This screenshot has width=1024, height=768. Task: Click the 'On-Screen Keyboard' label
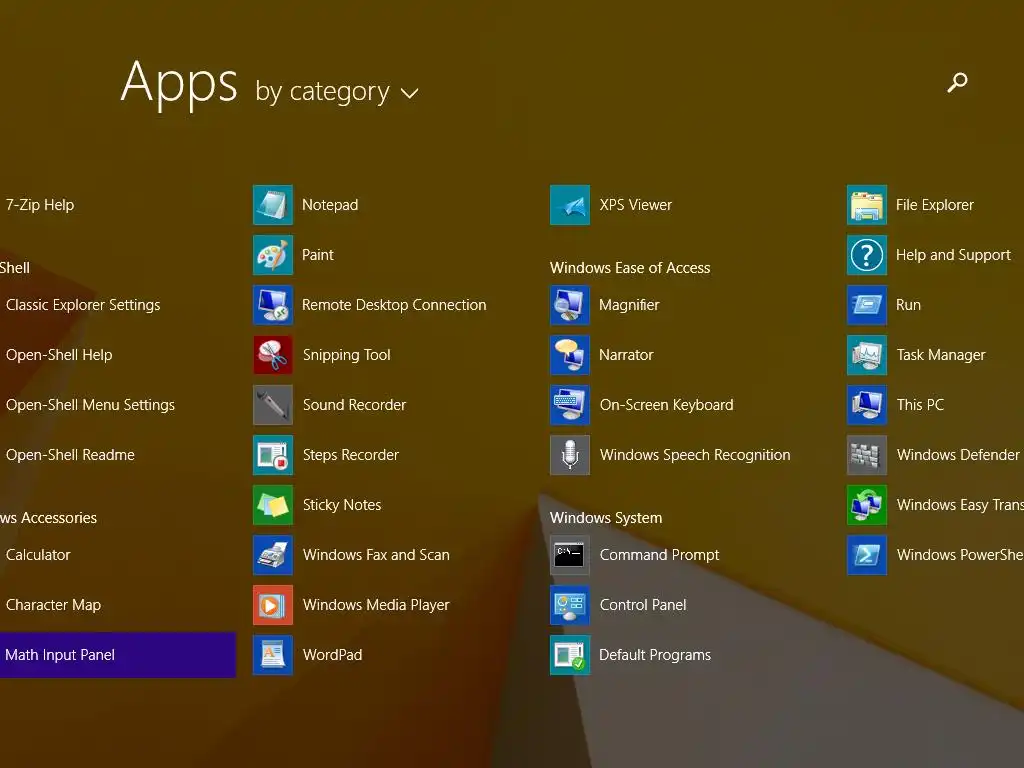click(x=666, y=405)
